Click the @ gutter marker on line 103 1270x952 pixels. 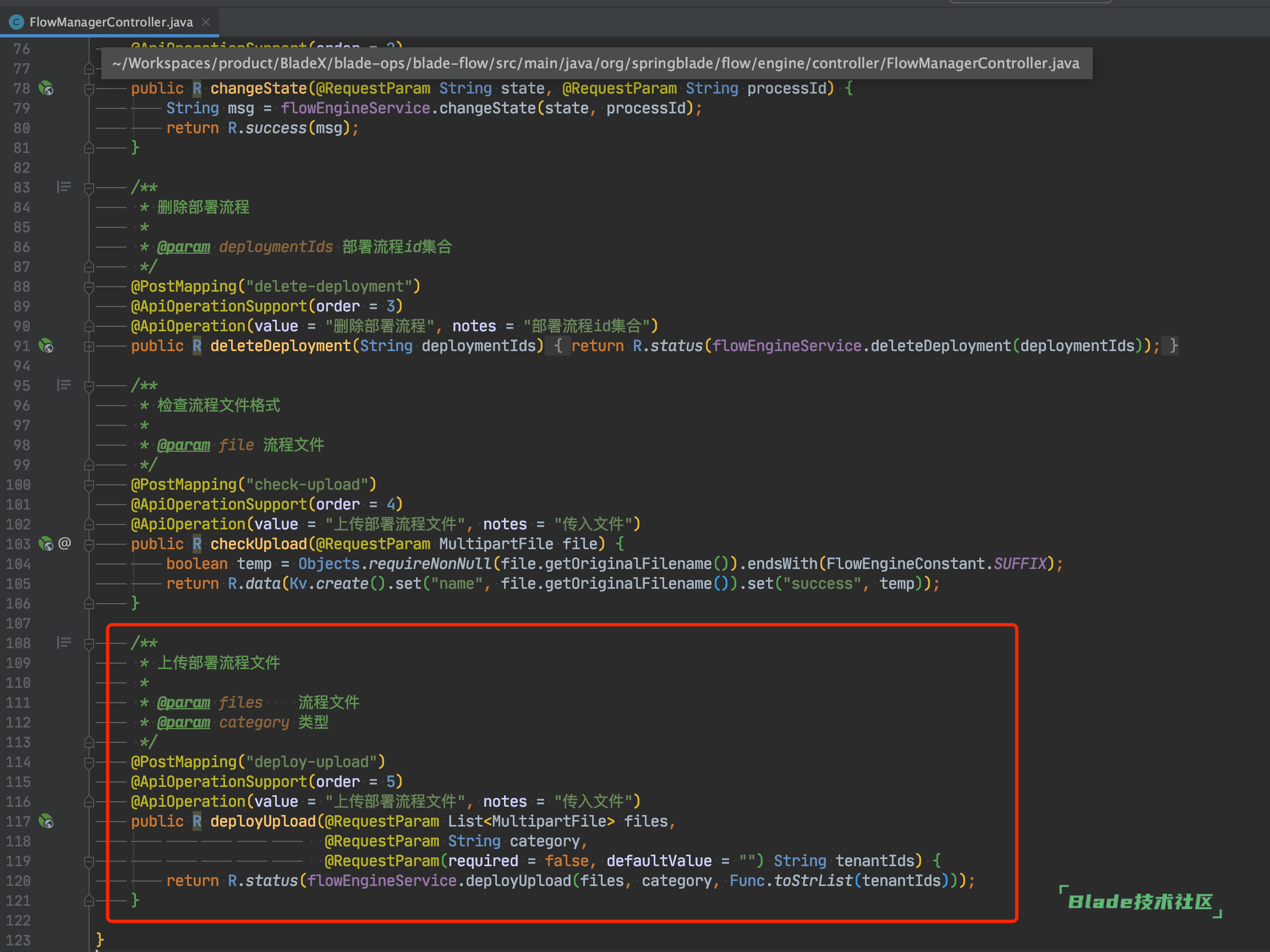(x=65, y=543)
